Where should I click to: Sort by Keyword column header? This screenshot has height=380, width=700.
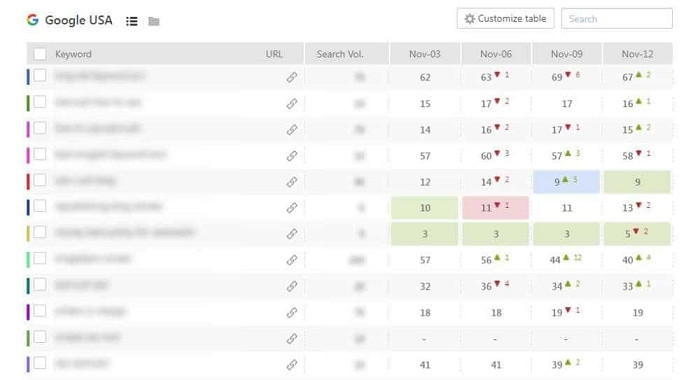click(73, 54)
